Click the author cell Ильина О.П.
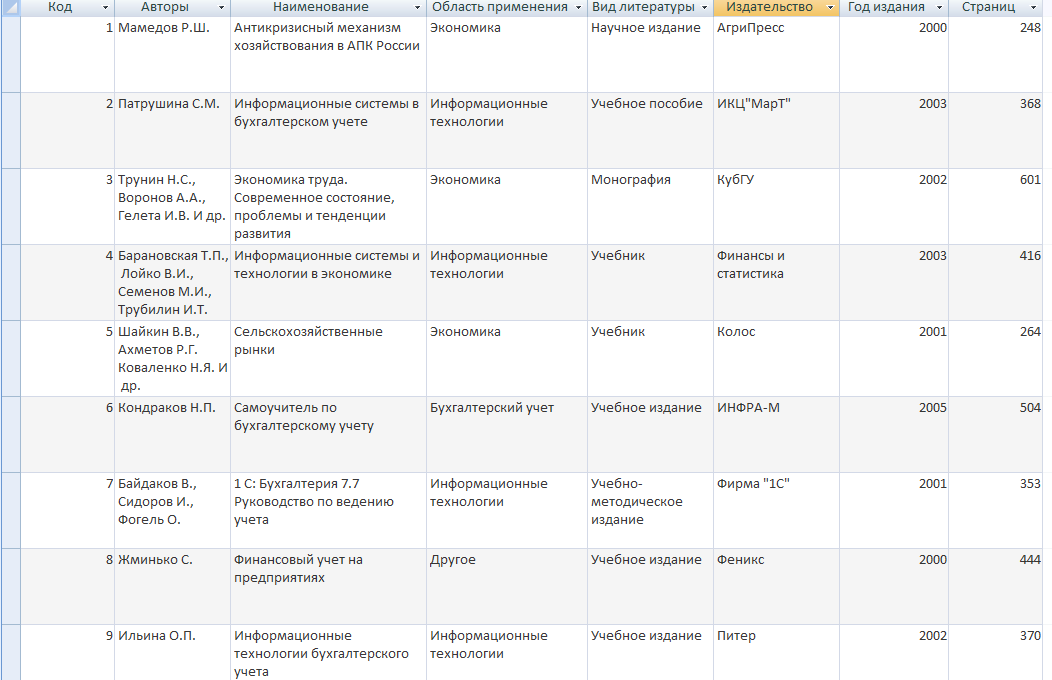 pyautogui.click(x=172, y=653)
